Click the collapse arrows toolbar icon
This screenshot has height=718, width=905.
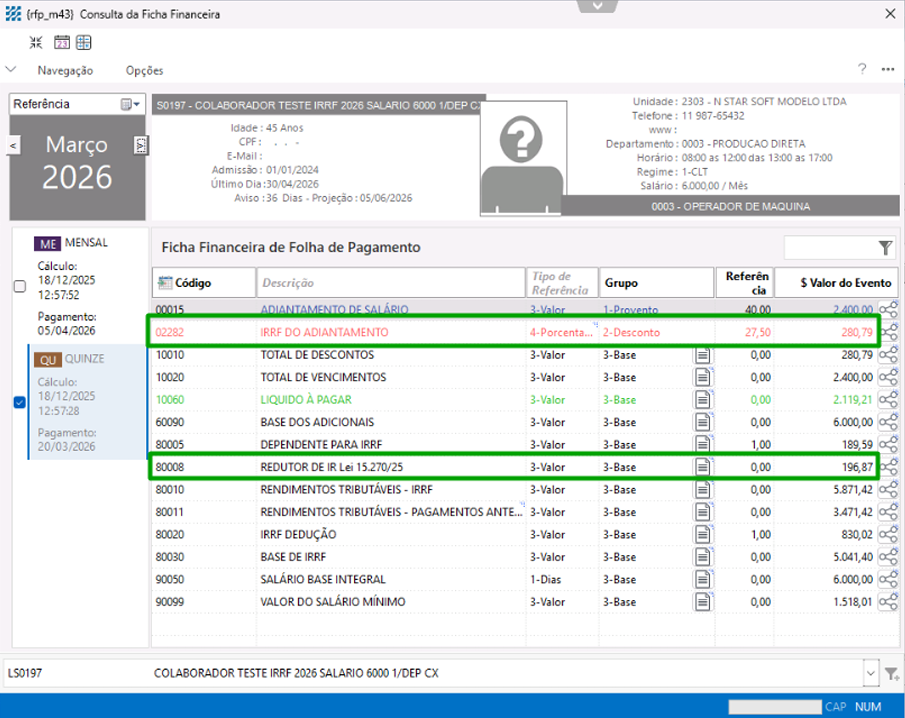click(x=36, y=43)
